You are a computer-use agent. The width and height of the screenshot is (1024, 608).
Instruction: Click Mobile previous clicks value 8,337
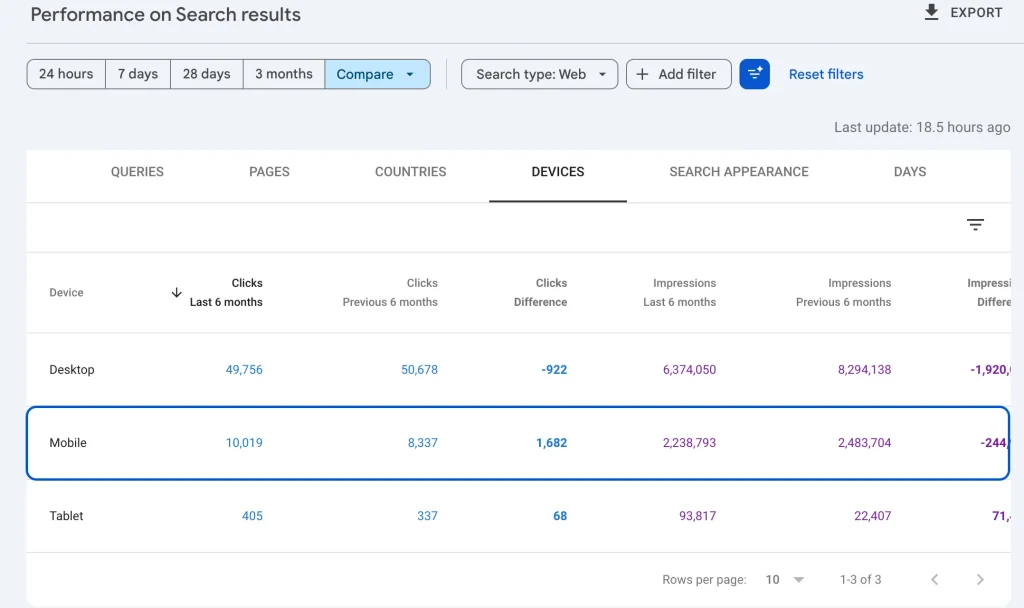tap(423, 443)
